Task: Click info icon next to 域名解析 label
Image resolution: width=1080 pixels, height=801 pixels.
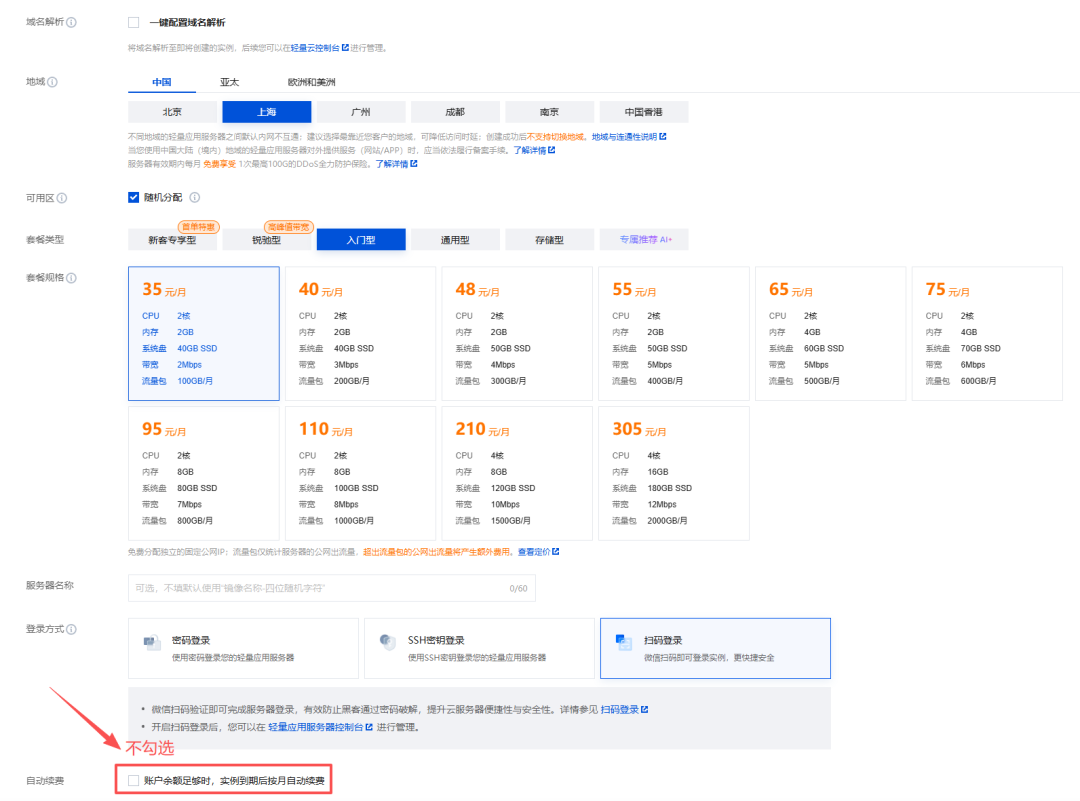Action: (71, 22)
